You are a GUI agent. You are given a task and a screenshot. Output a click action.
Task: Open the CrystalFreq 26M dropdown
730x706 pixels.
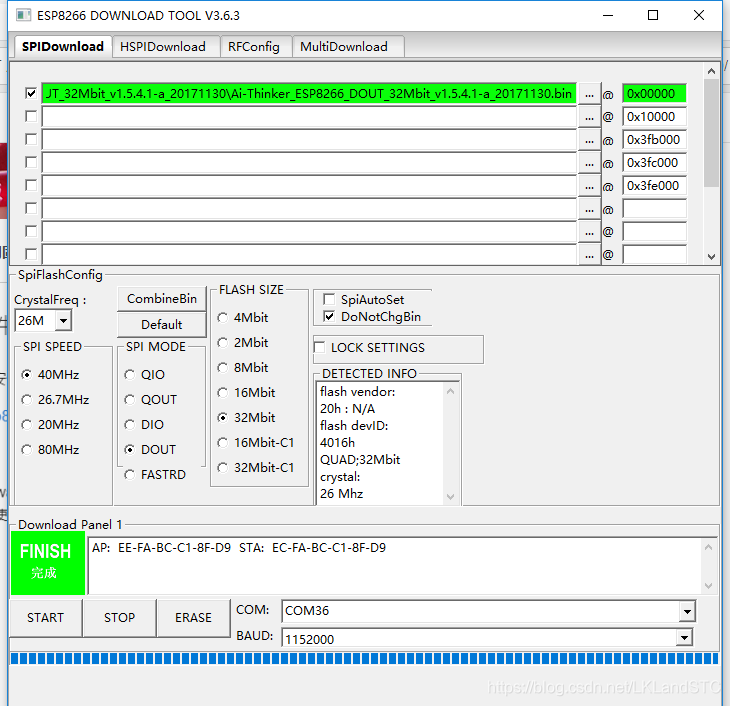[63, 320]
